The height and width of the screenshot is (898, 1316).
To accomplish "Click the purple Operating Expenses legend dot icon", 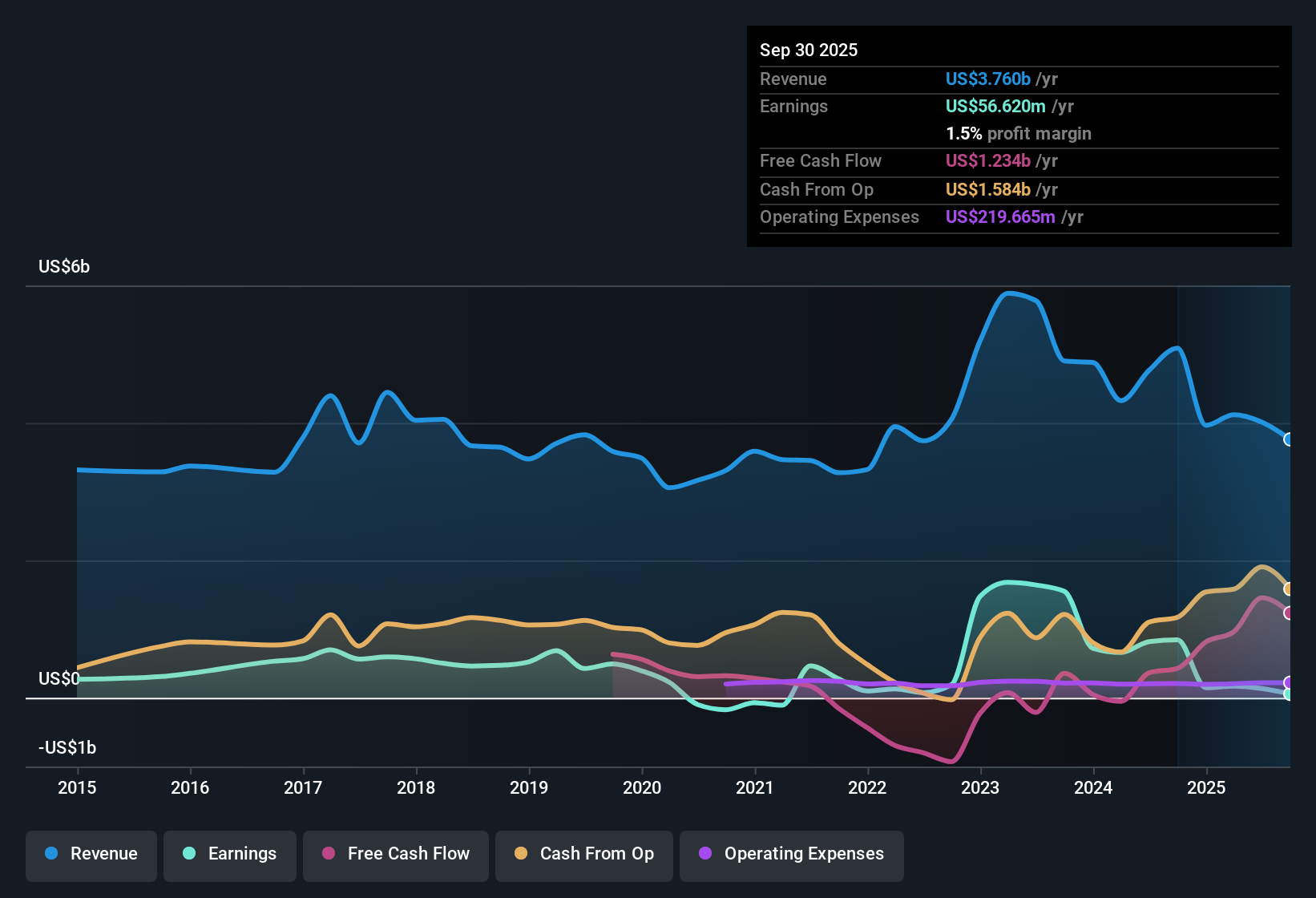I will pyautogui.click(x=704, y=854).
